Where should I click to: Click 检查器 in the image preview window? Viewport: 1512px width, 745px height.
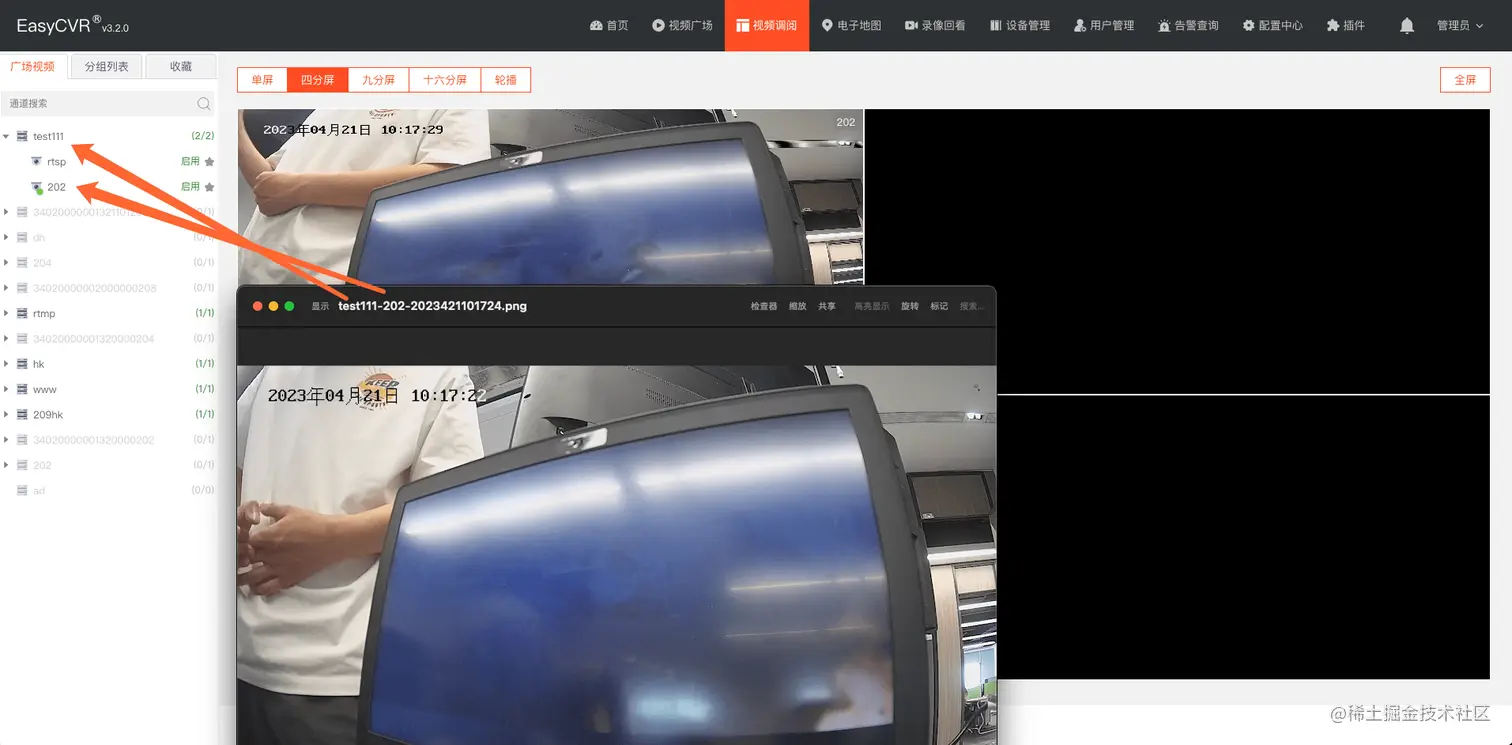tap(764, 306)
